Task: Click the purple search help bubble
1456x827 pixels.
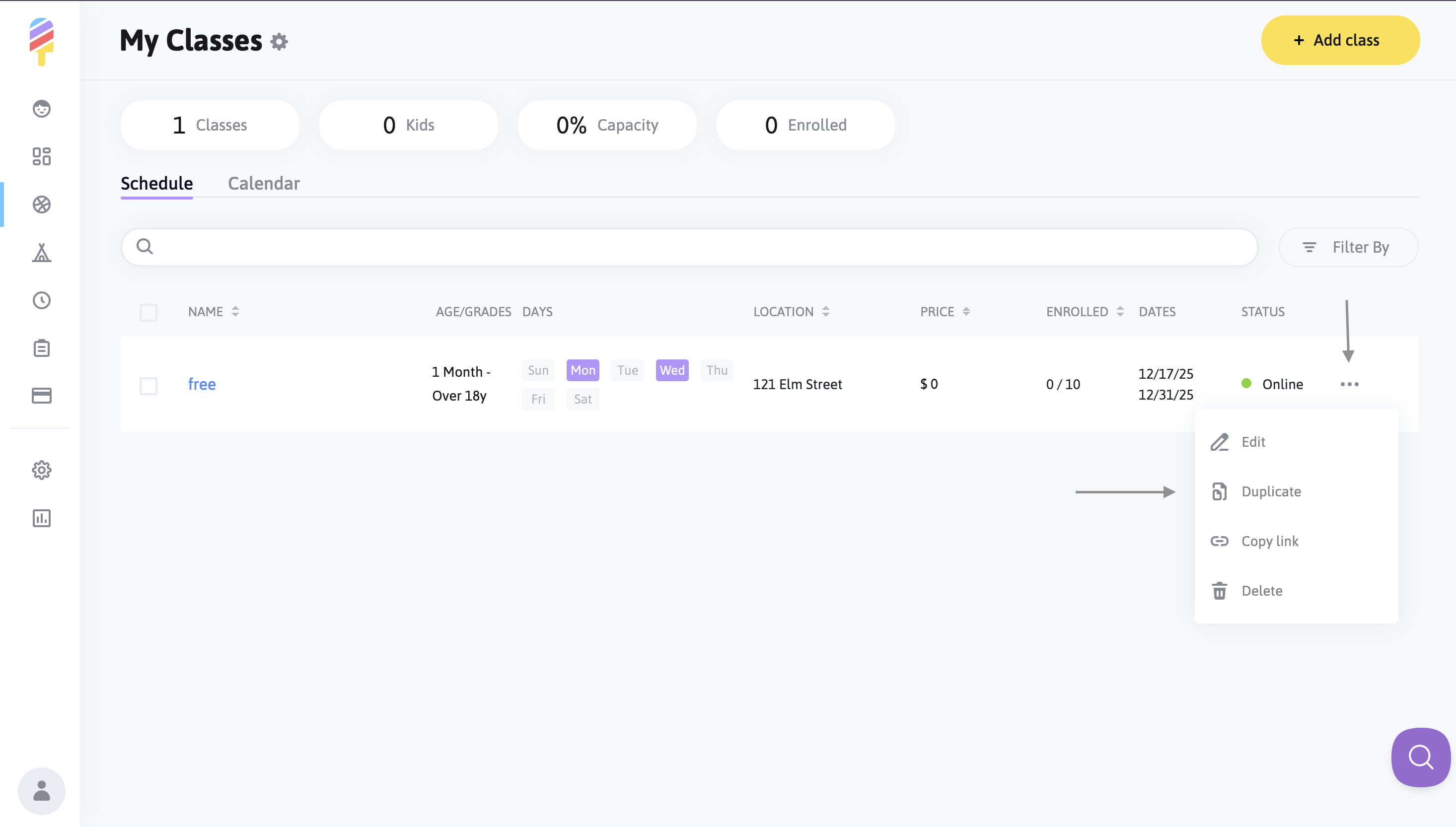Action: (x=1420, y=757)
